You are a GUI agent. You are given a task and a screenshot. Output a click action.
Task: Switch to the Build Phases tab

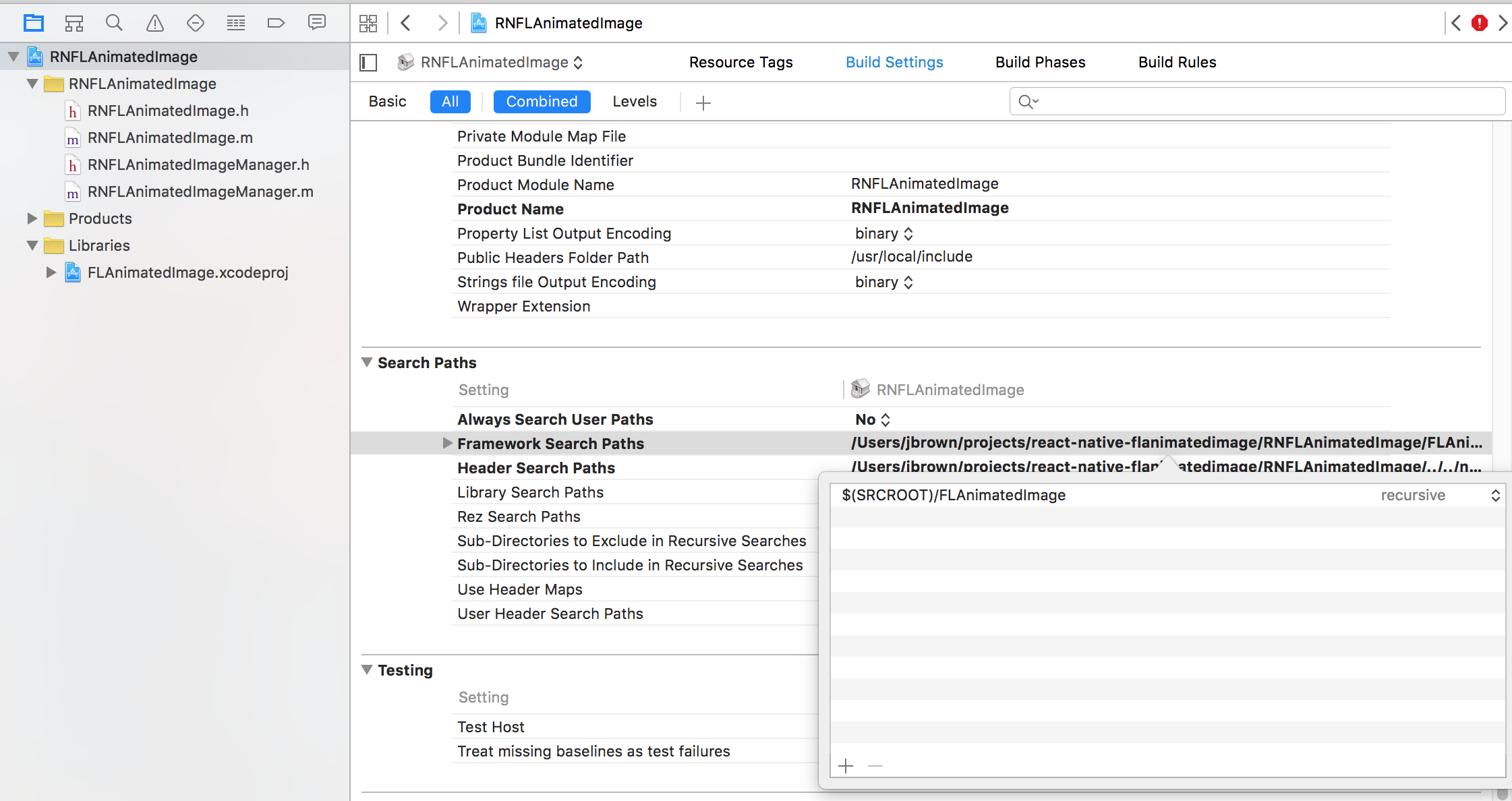(1040, 62)
